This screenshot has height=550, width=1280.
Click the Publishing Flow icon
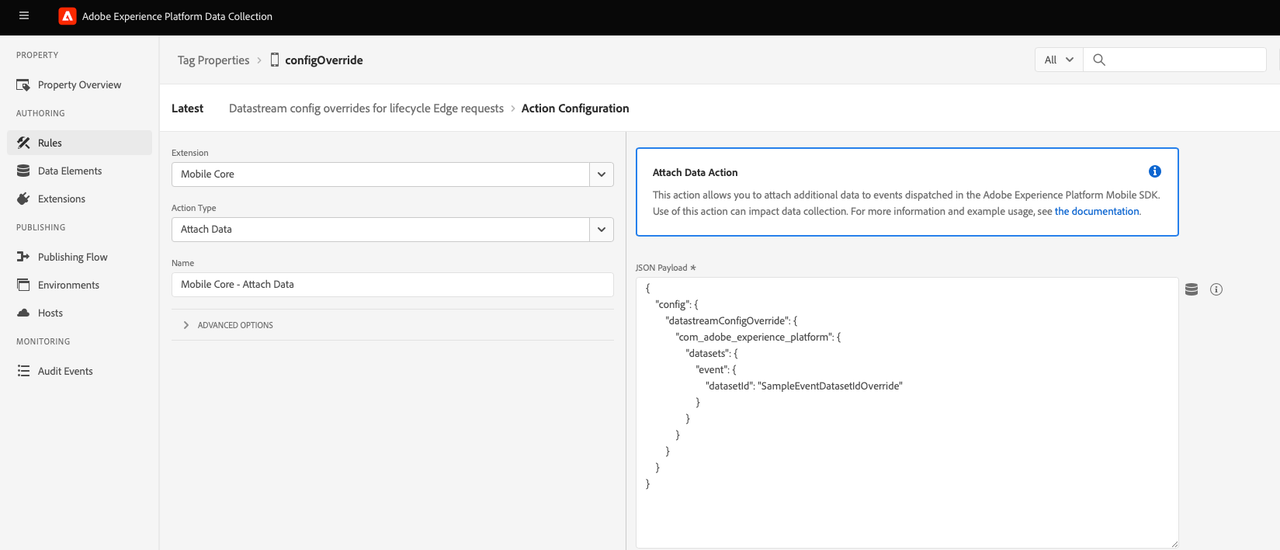[x=24, y=257]
